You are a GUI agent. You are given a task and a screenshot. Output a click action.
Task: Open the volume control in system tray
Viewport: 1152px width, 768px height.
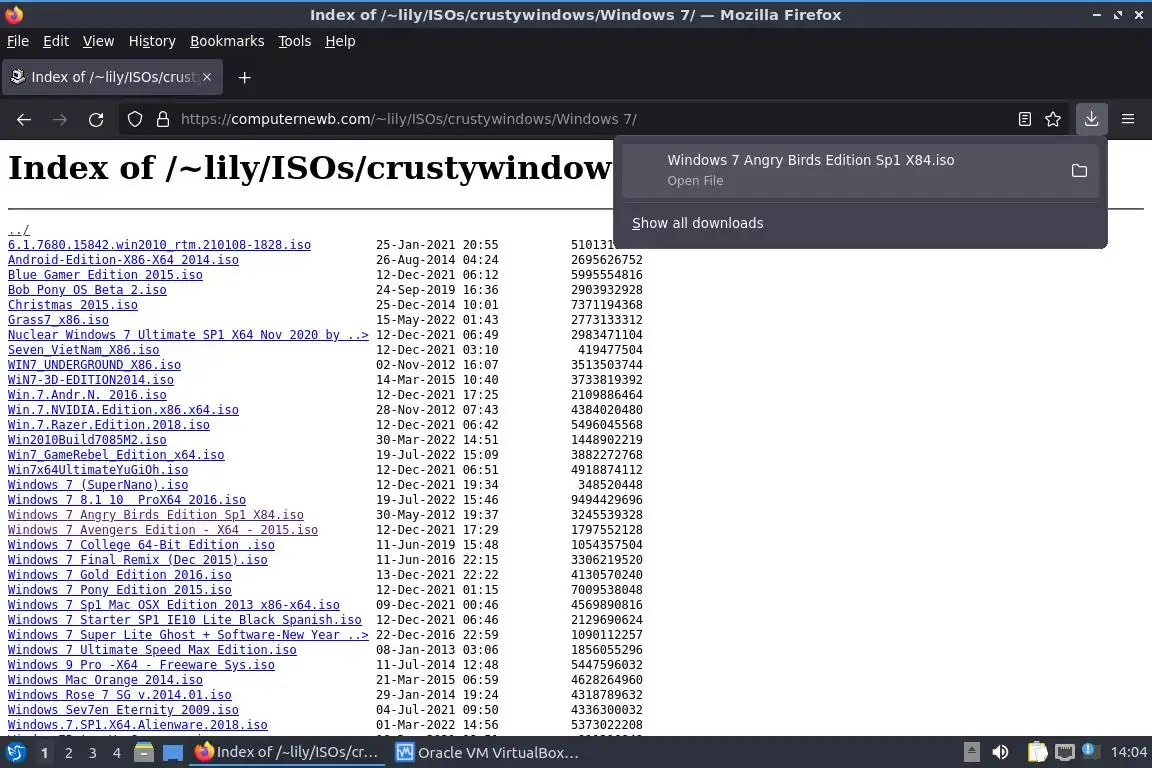pos(1000,752)
